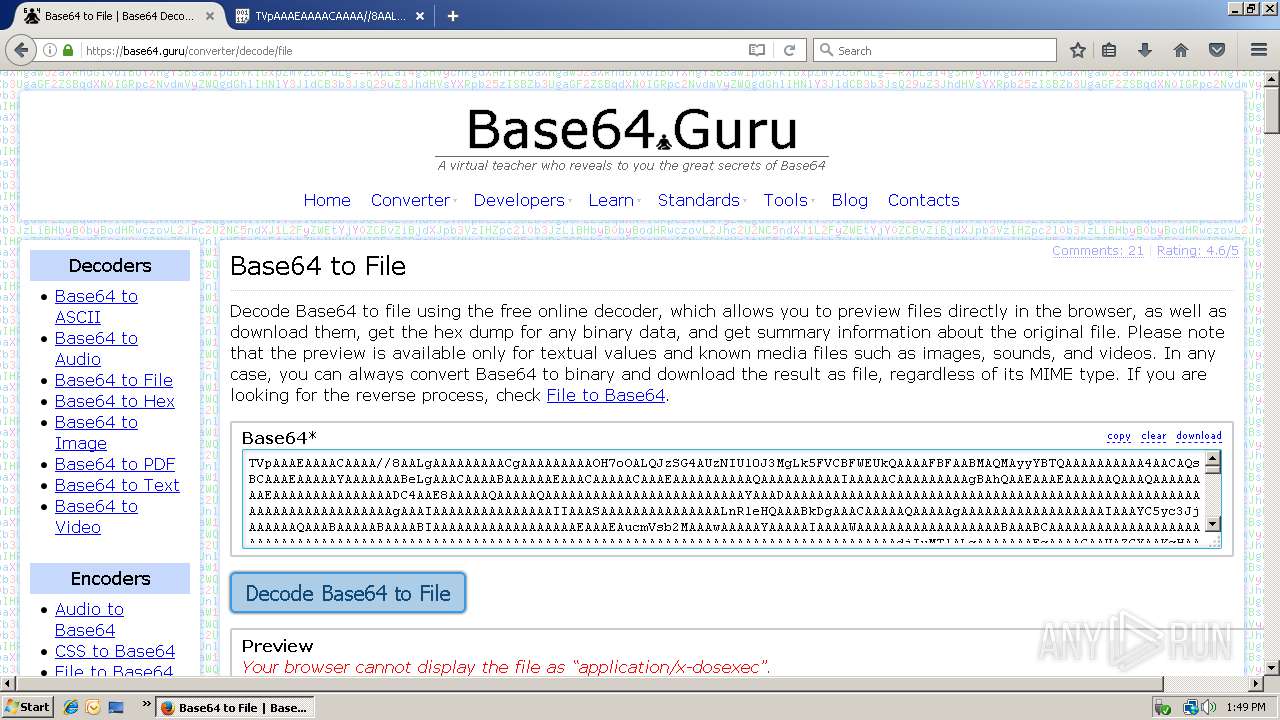This screenshot has height=720, width=1280.
Task: Open site information icon in address bar
Action: point(50,50)
